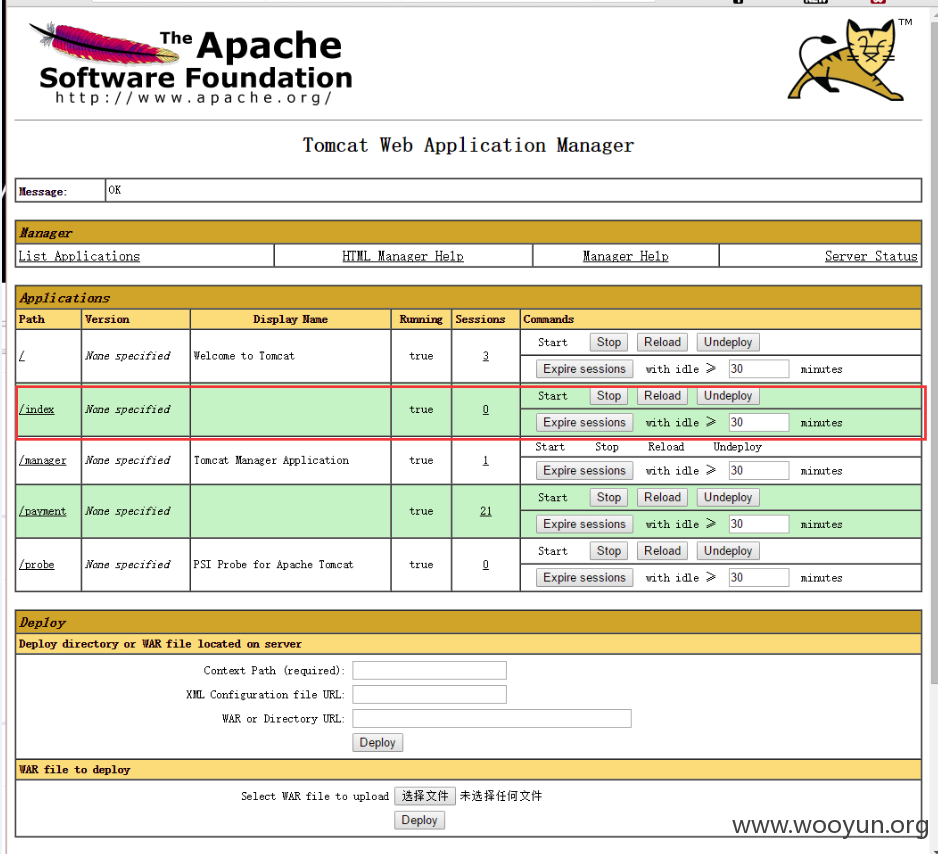The image size is (938, 854).
Task: Reload the /probe application
Action: (662, 551)
